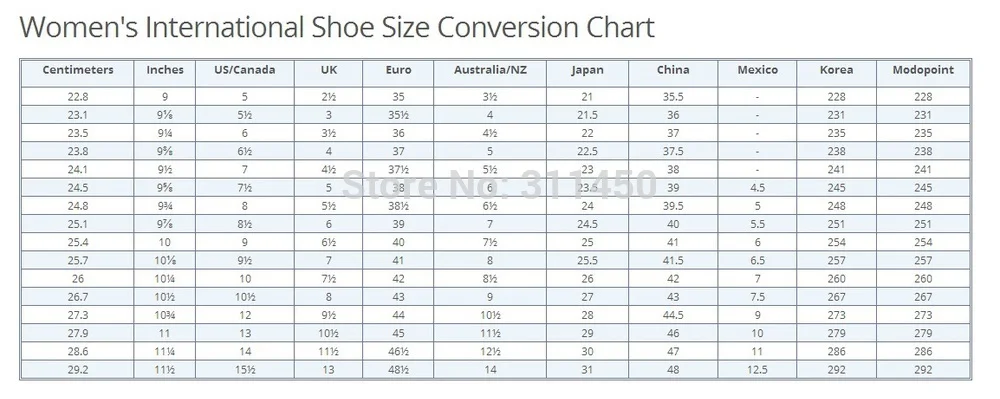Click the chart title heading text
Image resolution: width=1000 pixels, height=399 pixels.
pyautogui.click(x=337, y=27)
